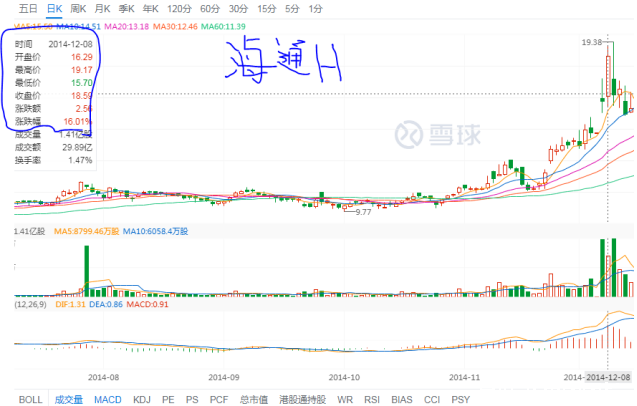Click the 2014-09 date axis label
637x406 pixels.
pos(224,377)
